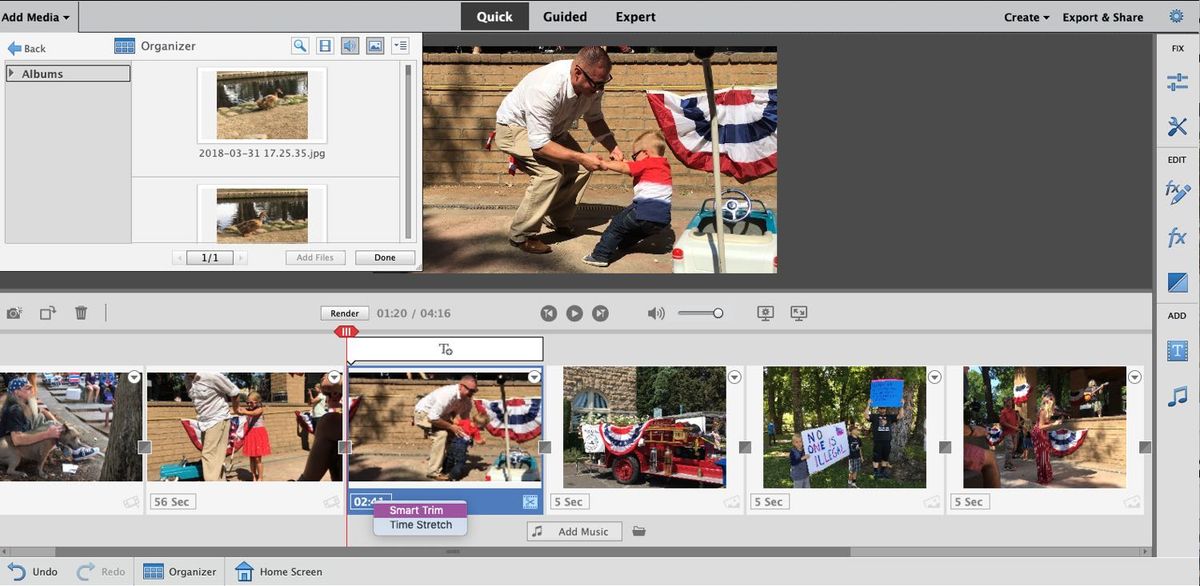Viewport: 1200px width, 586px height.
Task: Open the Applied Effects panel
Action: pyautogui.click(x=1177, y=192)
